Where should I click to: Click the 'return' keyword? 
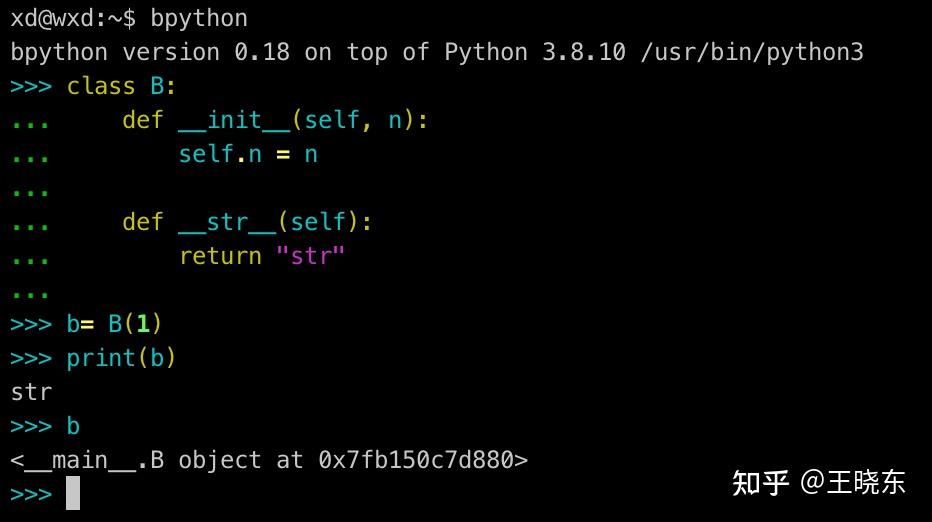pyautogui.click(x=221, y=256)
